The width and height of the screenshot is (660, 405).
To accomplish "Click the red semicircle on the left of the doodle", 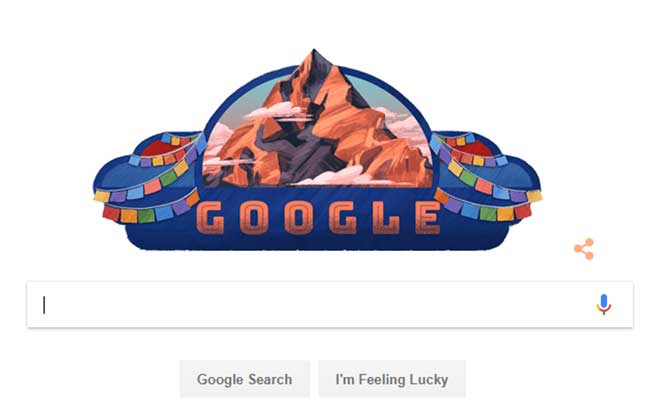I will [x=158, y=149].
